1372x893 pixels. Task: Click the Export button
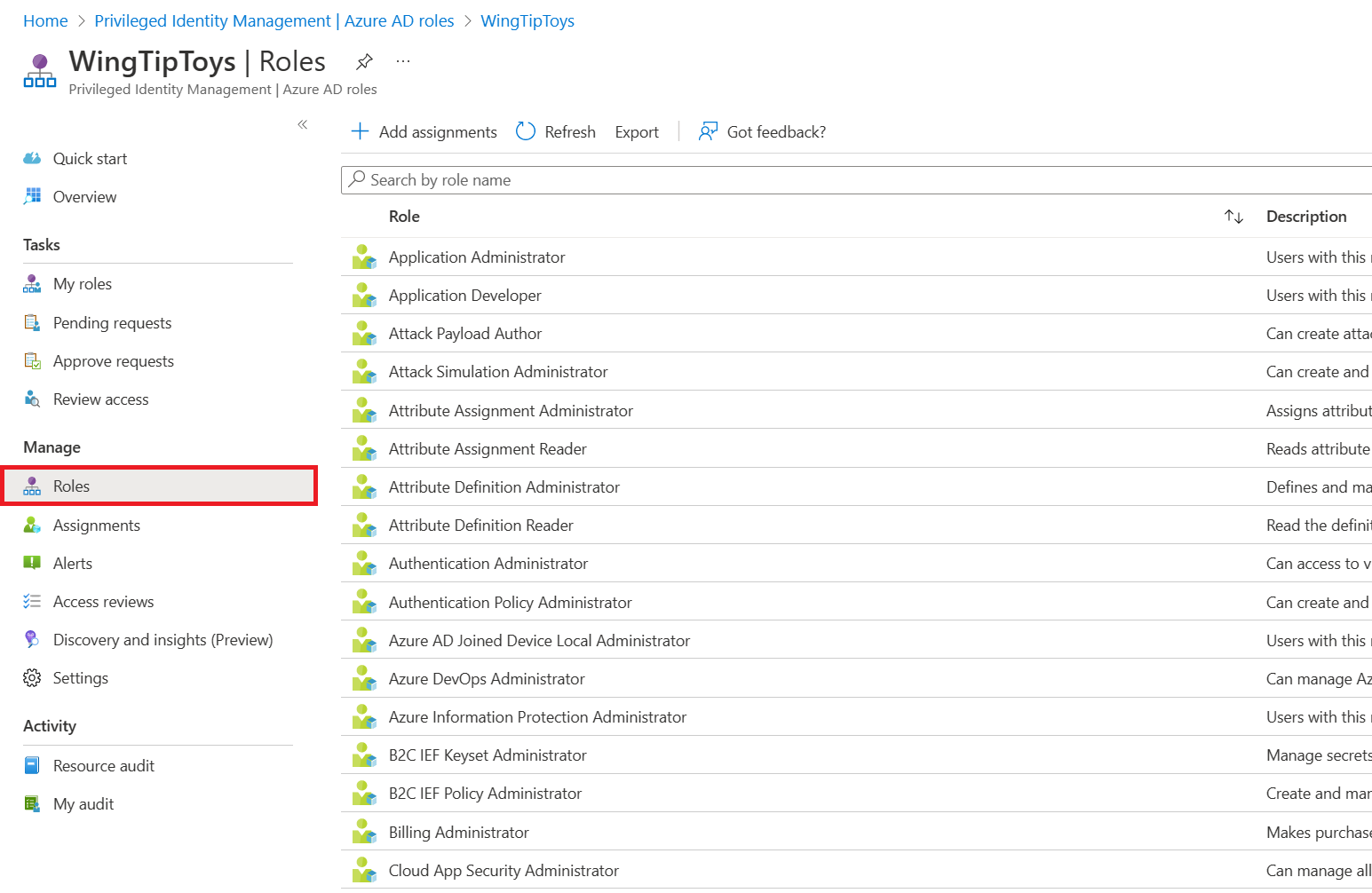[x=637, y=131]
